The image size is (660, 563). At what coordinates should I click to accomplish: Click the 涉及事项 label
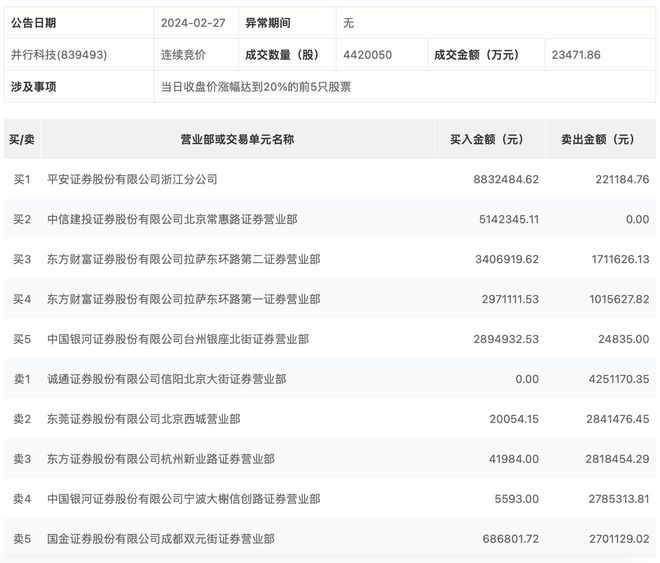click(34, 87)
